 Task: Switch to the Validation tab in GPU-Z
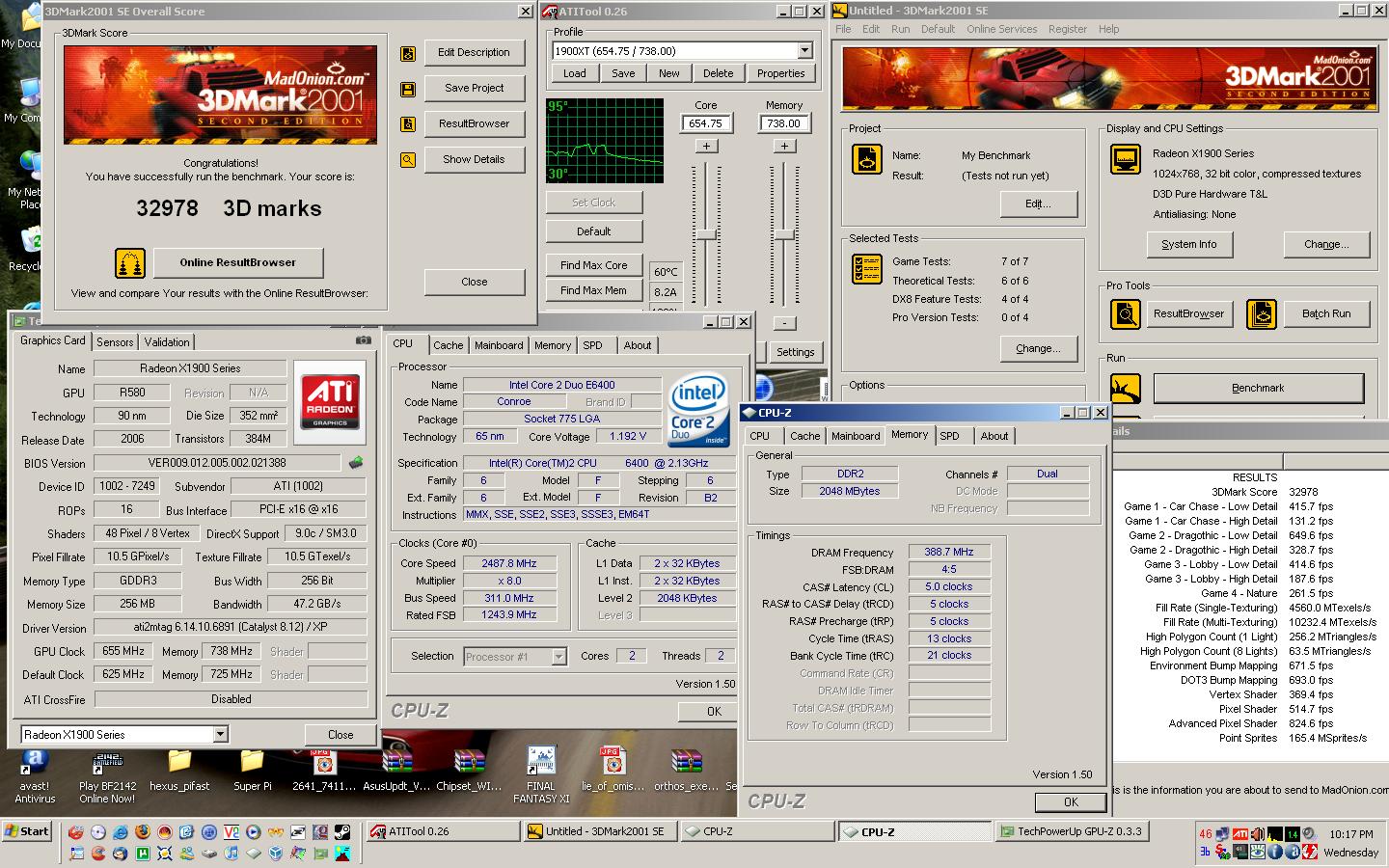click(167, 342)
